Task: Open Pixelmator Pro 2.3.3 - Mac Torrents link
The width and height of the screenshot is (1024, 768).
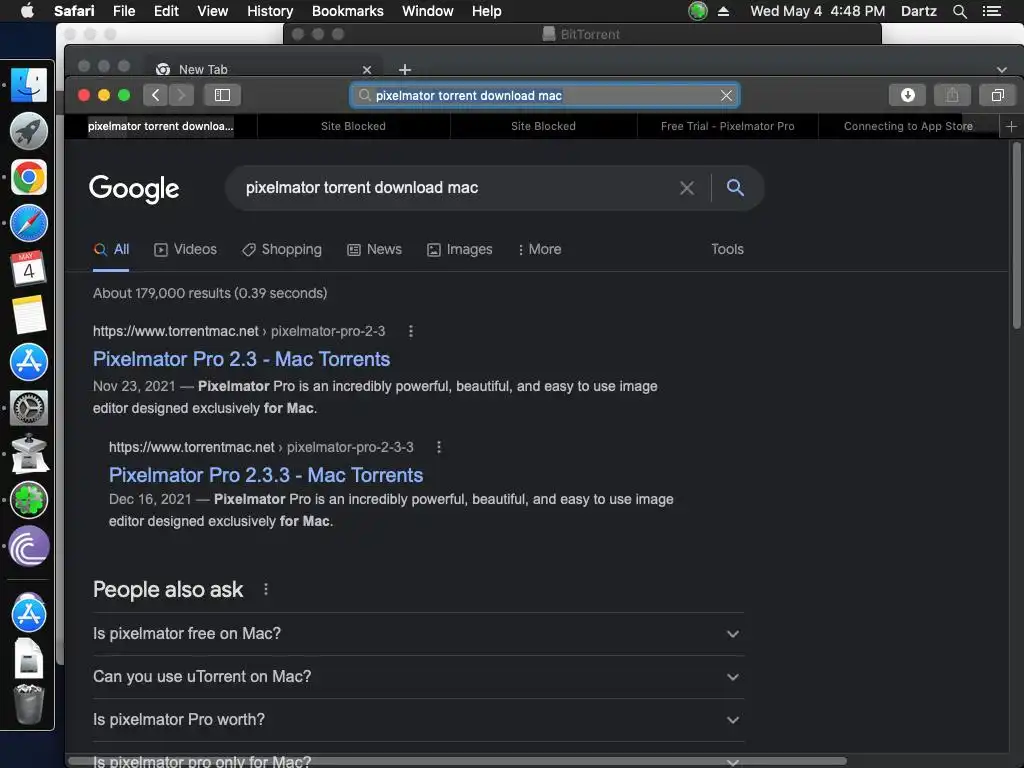Action: click(x=266, y=475)
